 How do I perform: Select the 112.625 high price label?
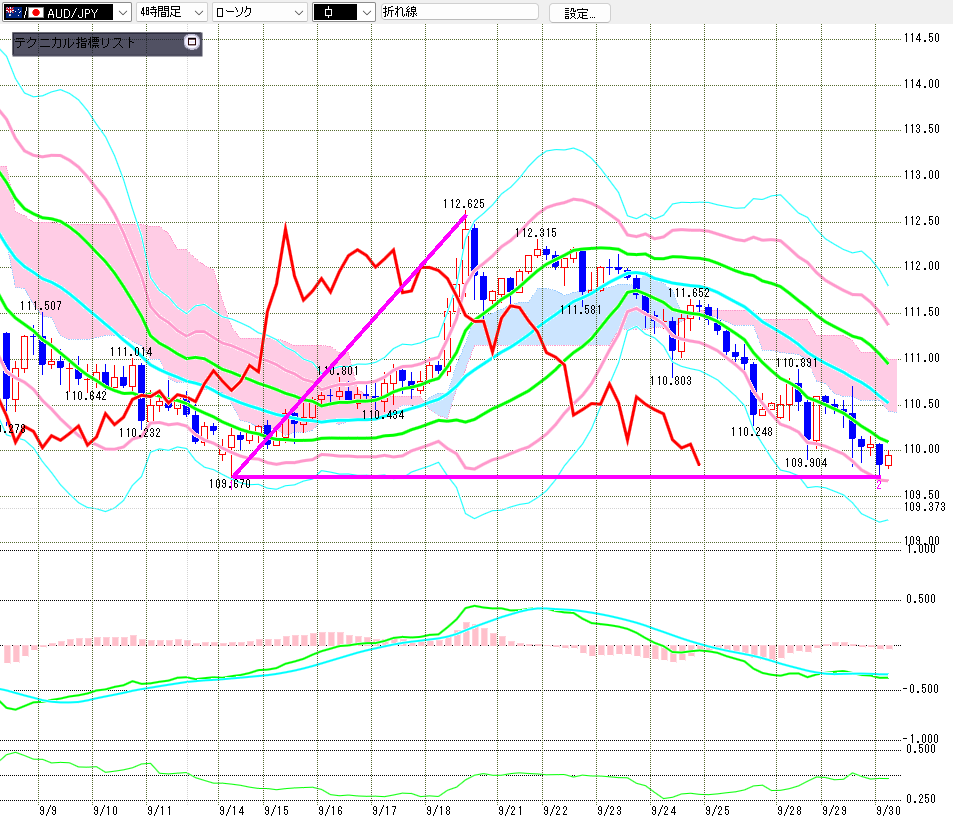(x=464, y=204)
